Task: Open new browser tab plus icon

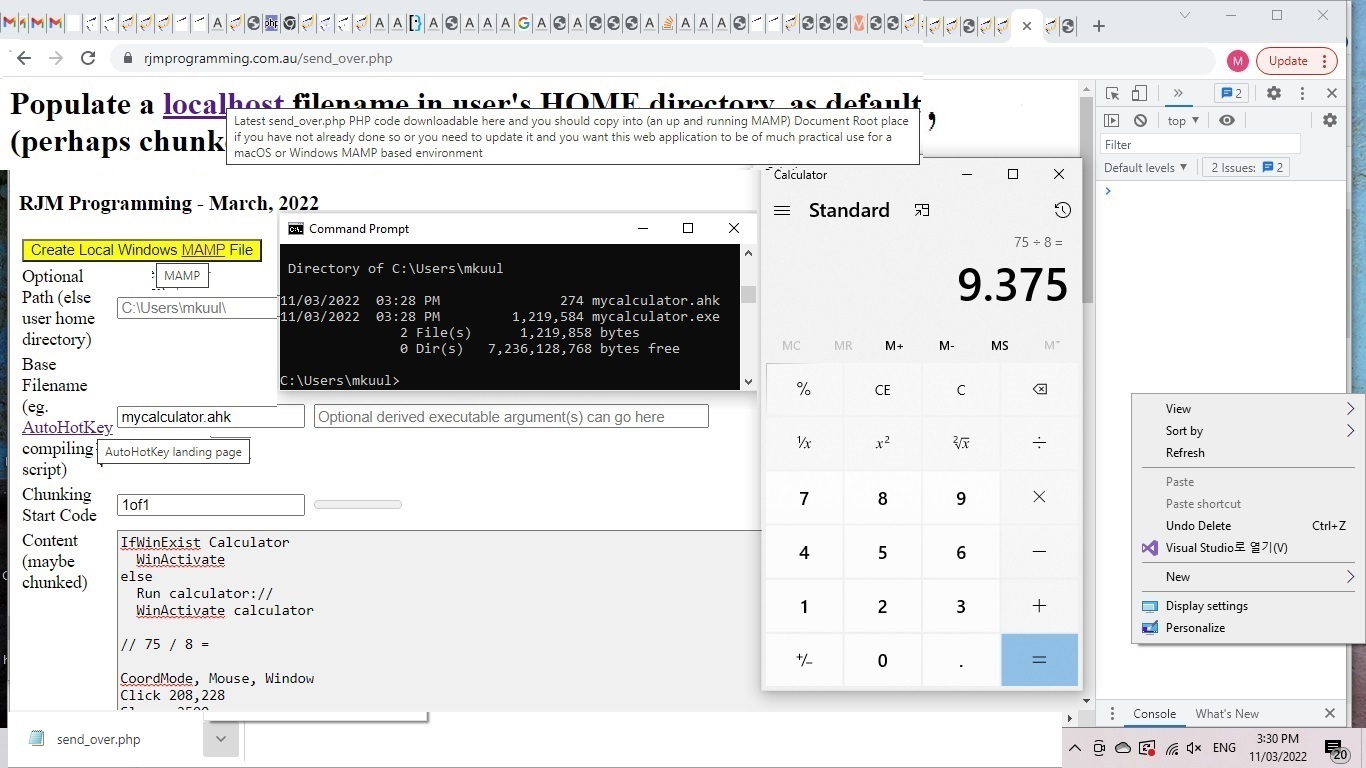Action: pyautogui.click(x=1099, y=26)
